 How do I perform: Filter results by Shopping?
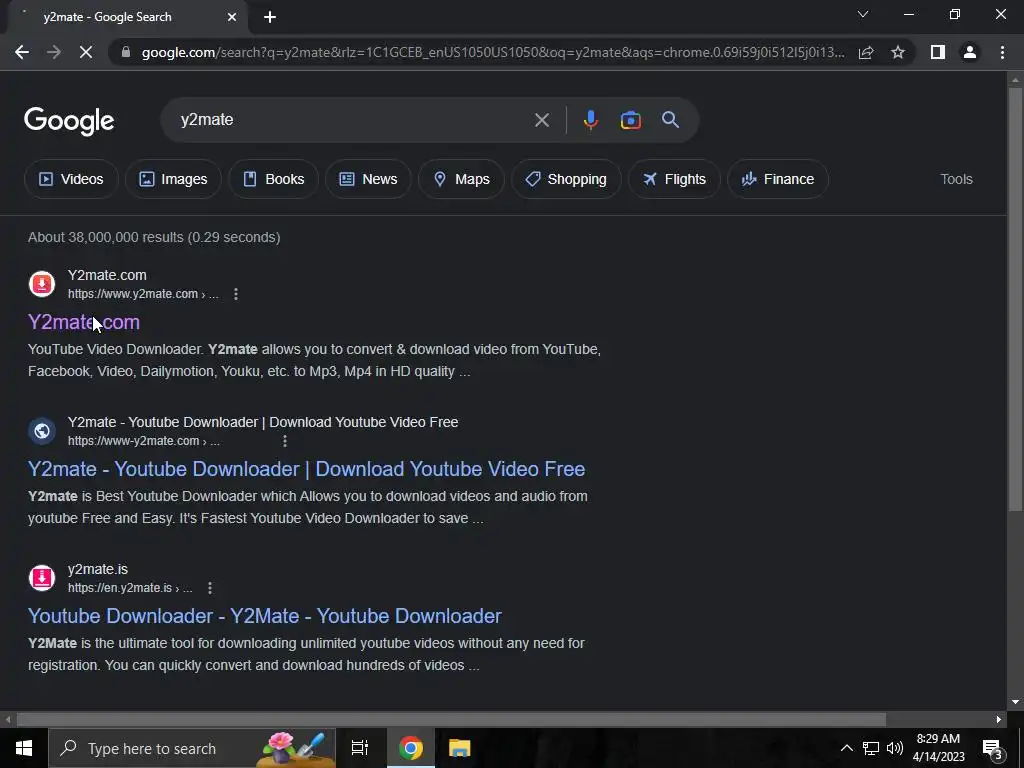coord(566,179)
